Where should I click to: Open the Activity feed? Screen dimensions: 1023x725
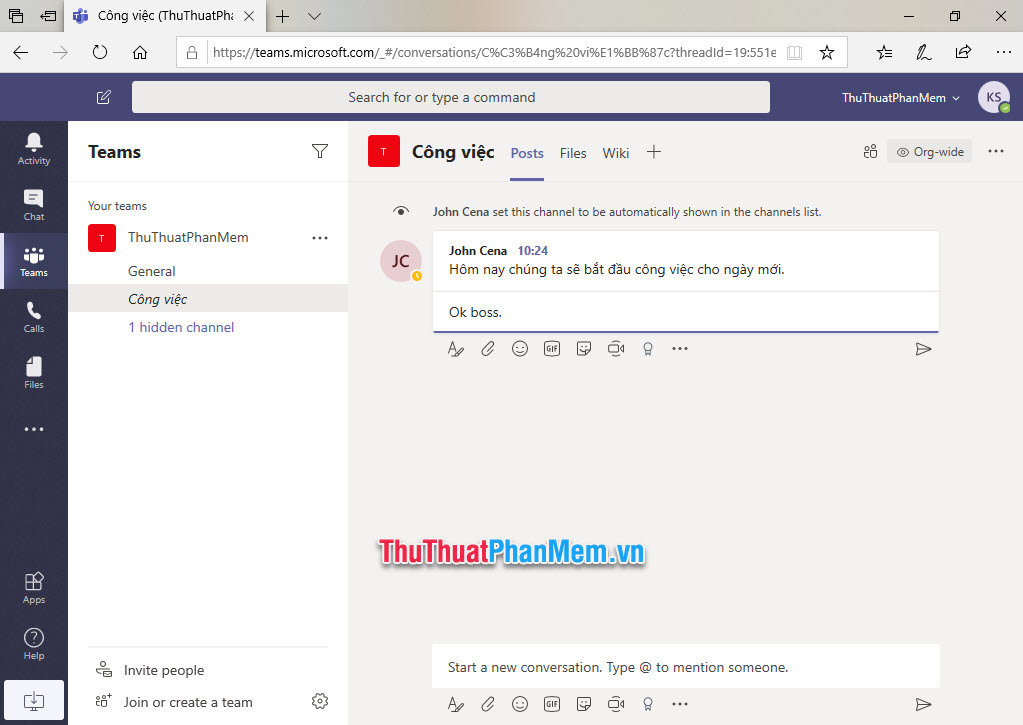(33, 149)
